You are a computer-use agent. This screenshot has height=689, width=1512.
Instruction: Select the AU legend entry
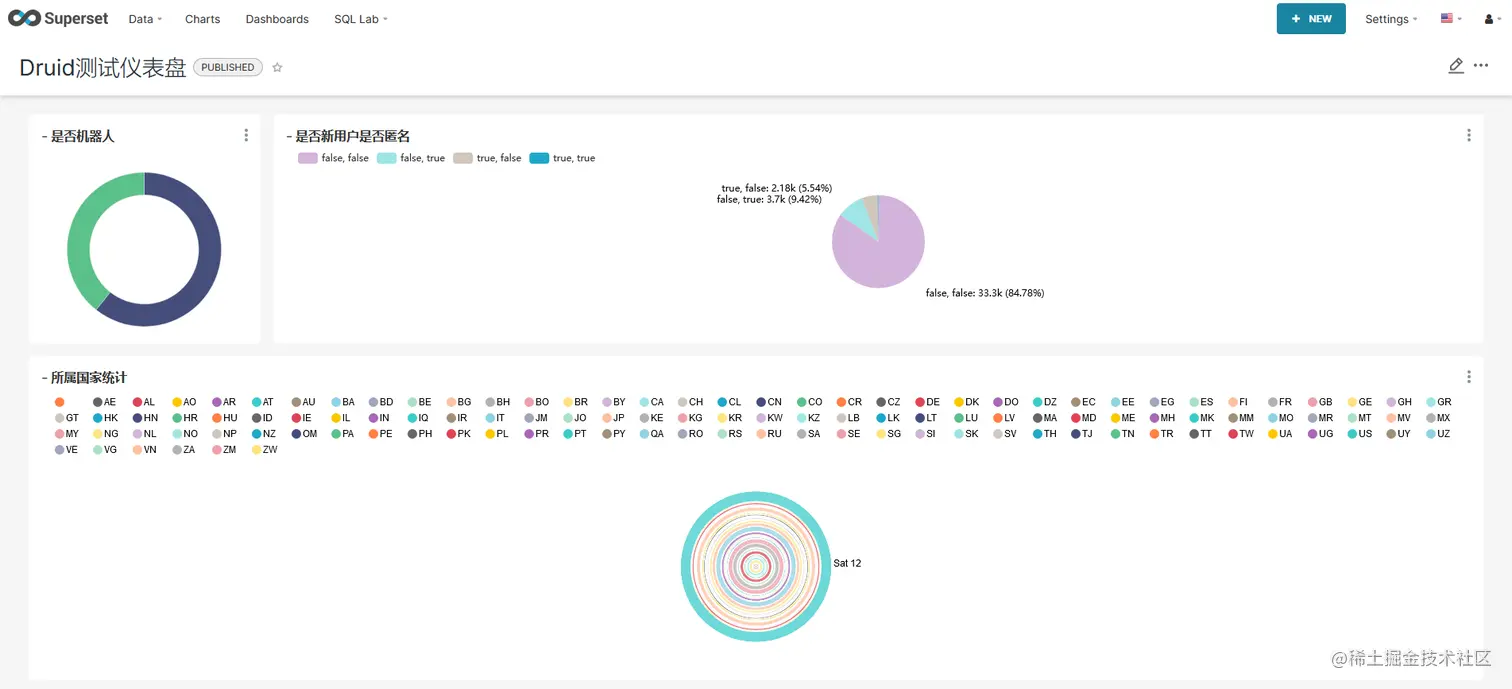(x=303, y=402)
